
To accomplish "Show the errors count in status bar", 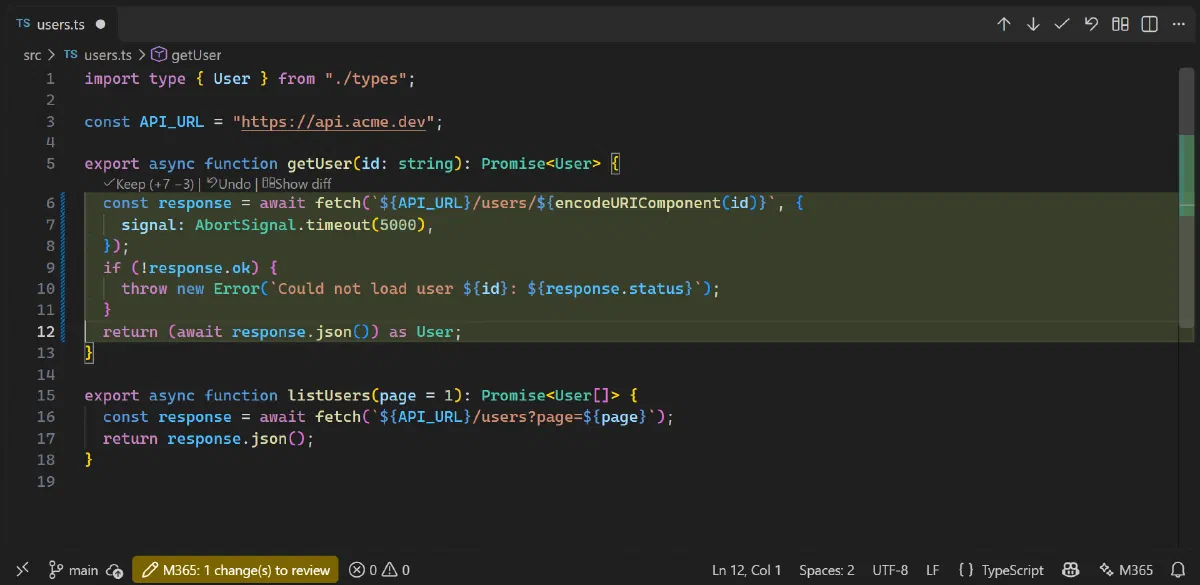I will (x=363, y=570).
